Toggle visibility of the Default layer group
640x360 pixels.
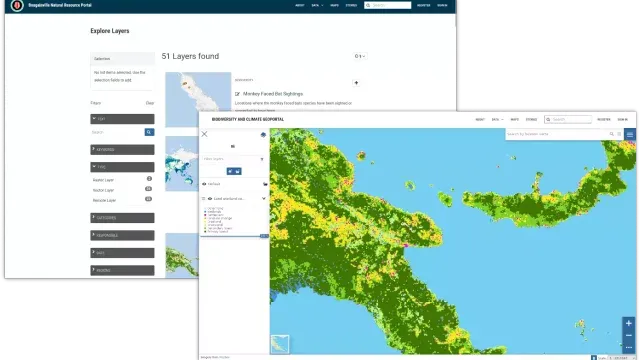[x=204, y=184]
